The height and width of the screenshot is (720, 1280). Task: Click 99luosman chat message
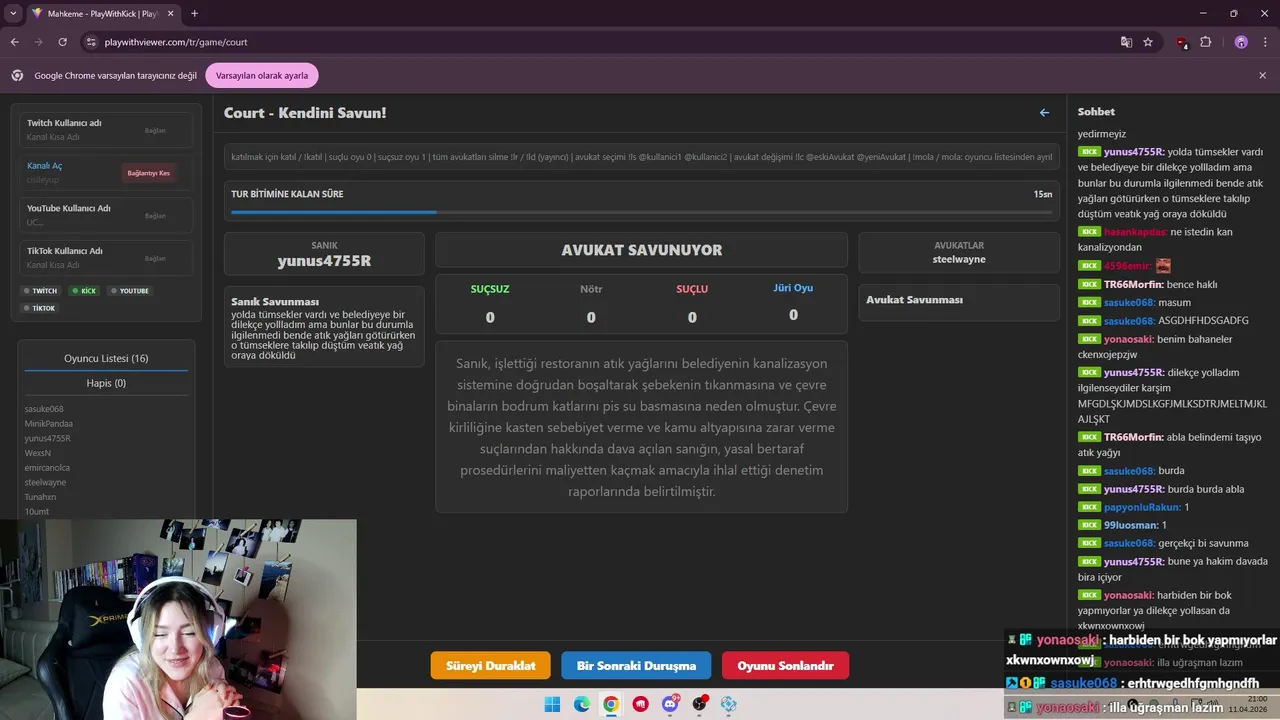pos(1122,525)
